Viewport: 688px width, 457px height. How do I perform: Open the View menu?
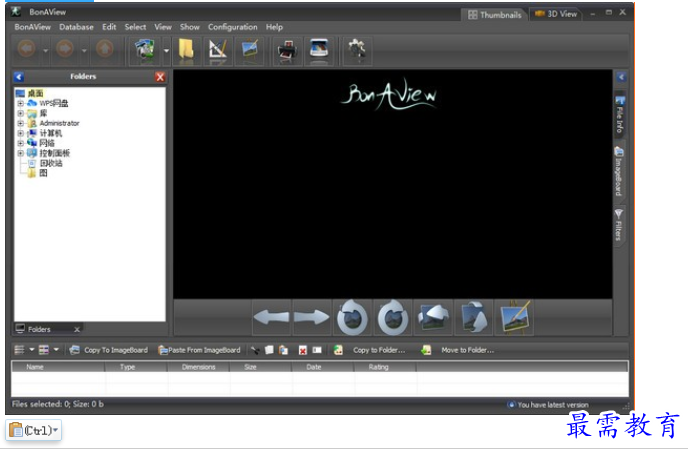(x=163, y=27)
